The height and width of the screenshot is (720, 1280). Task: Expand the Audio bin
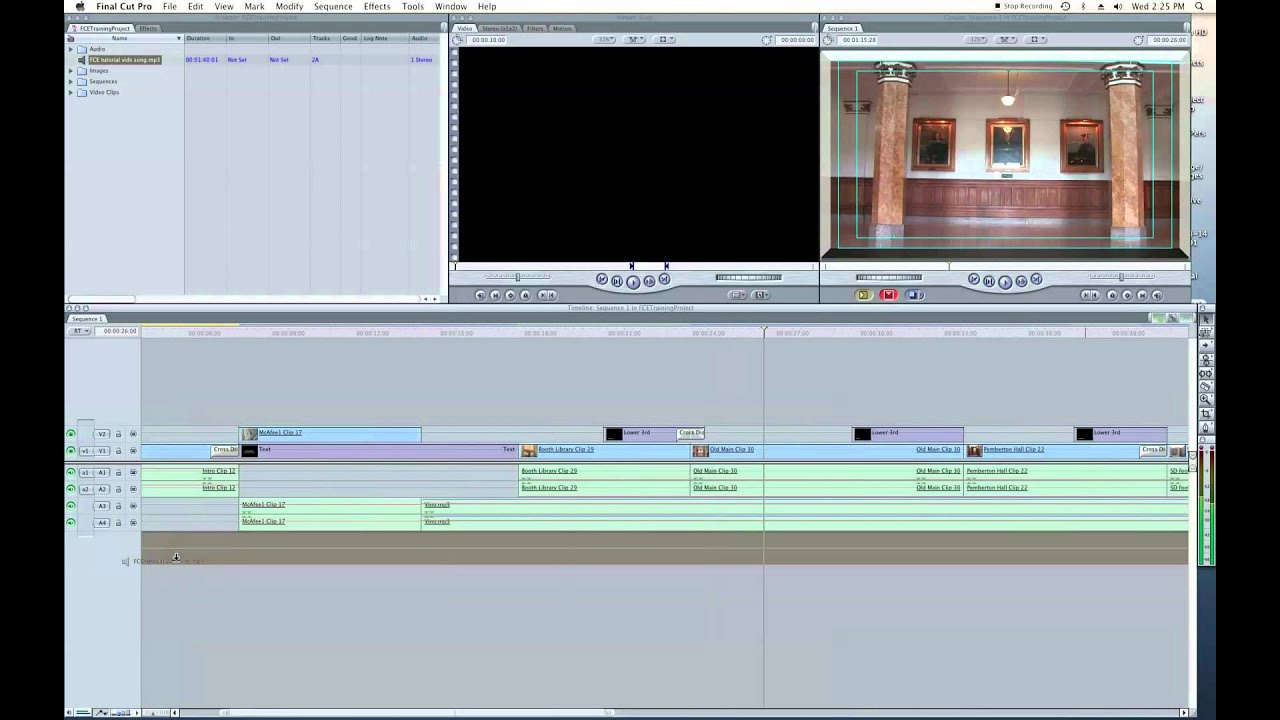[71, 49]
